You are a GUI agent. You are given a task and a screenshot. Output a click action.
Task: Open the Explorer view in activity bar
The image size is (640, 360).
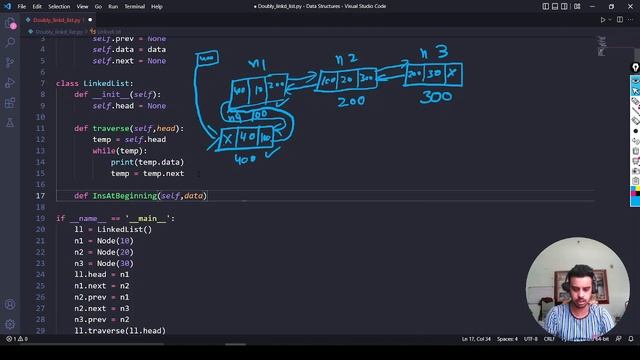pyautogui.click(x=10, y=23)
